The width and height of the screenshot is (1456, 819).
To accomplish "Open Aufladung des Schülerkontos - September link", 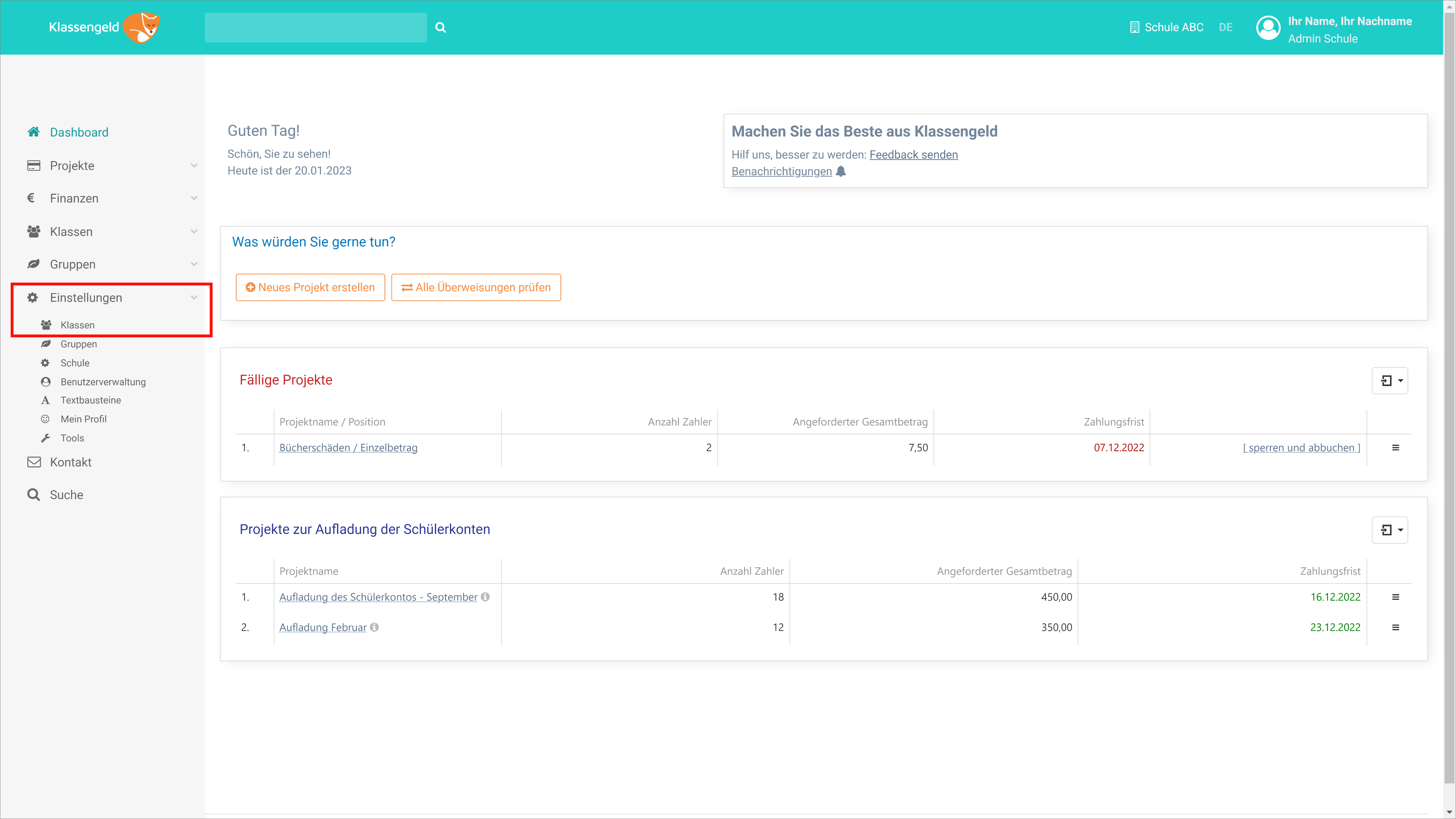I will click(x=378, y=597).
